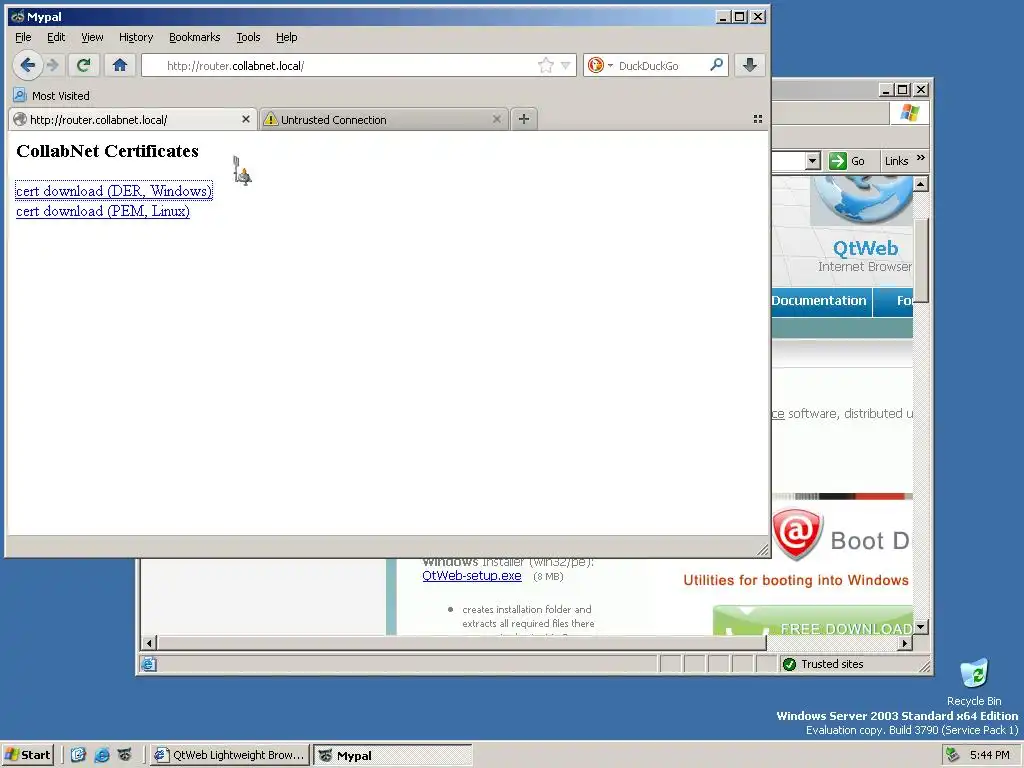Click scroll right arrow in Internet Explorer window
The image size is (1024, 768).
pos(904,643)
